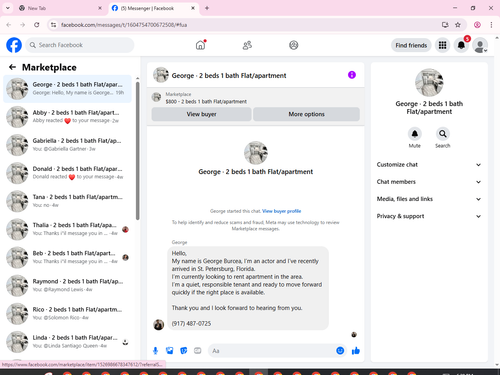Open the Friends icon in top bar

pos(247,45)
